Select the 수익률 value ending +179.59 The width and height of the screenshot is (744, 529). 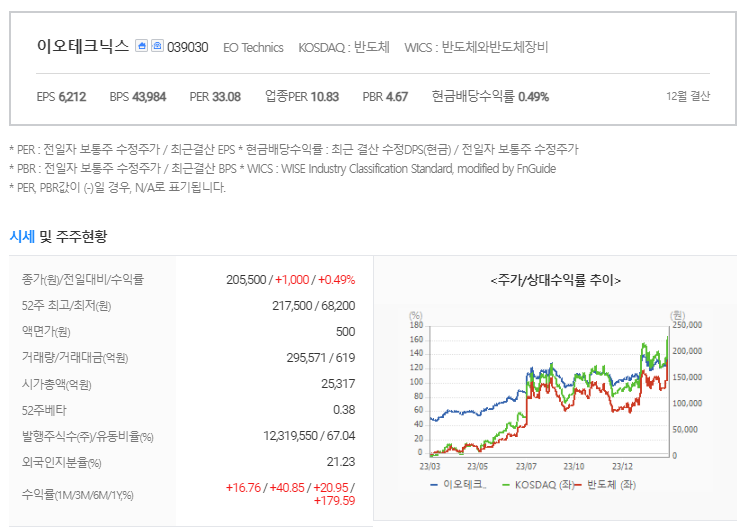point(290,494)
